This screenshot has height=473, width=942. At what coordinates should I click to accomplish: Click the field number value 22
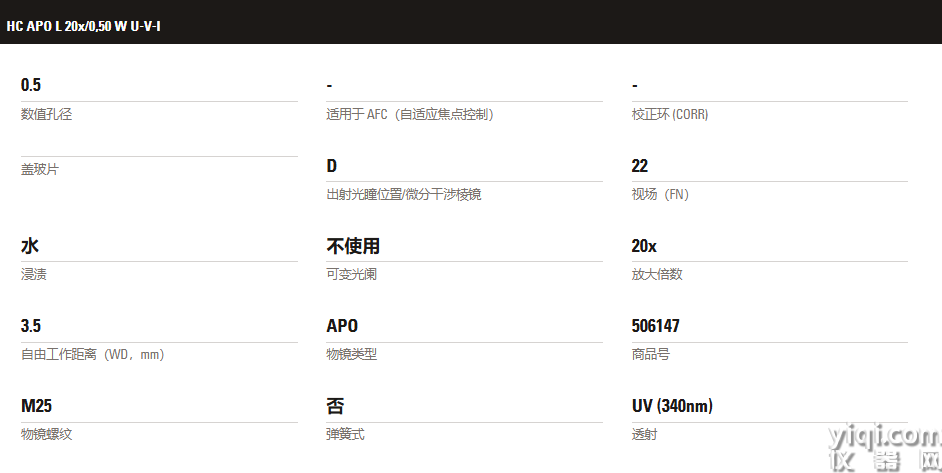tap(640, 166)
